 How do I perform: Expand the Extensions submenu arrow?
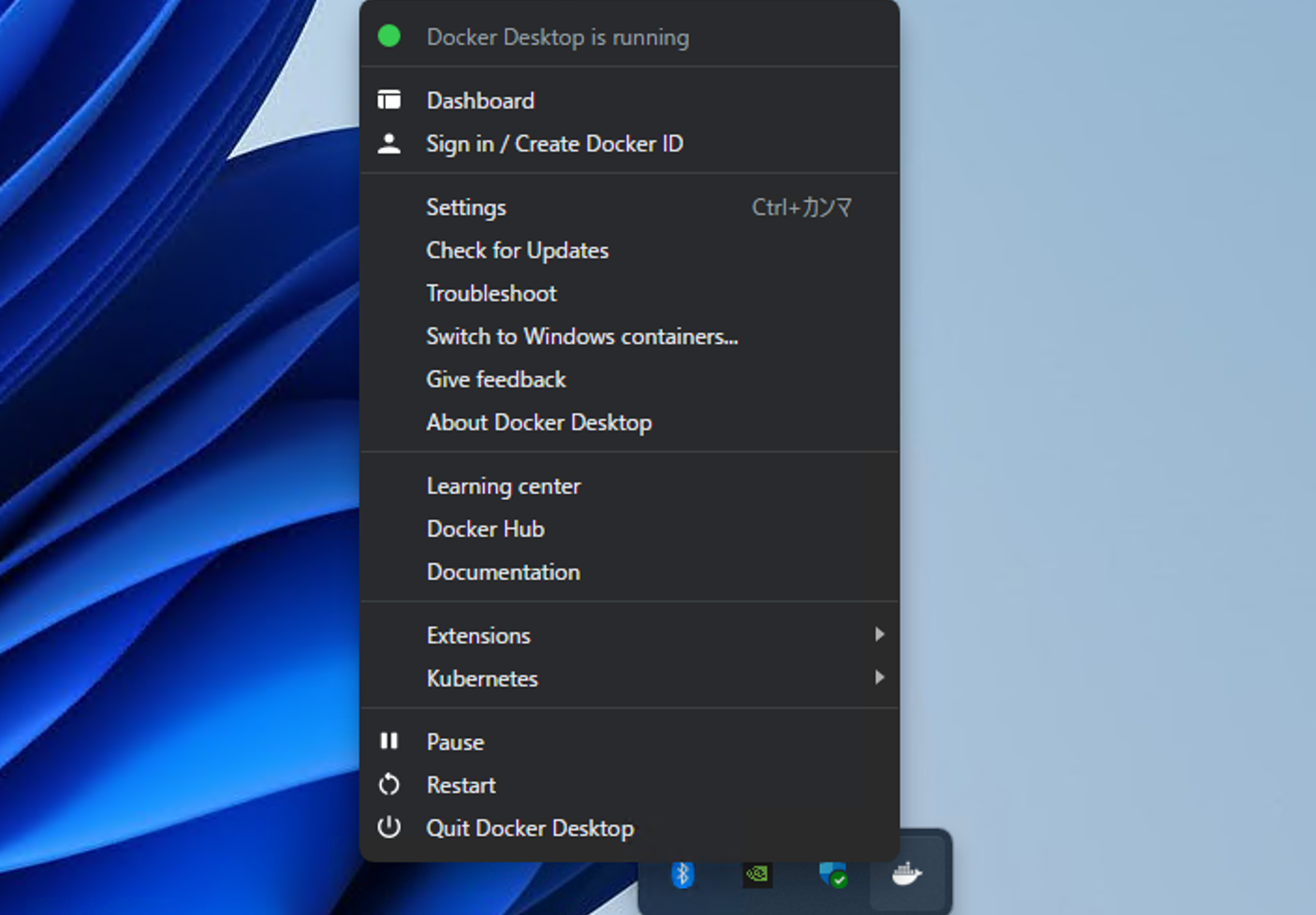pyautogui.click(x=879, y=634)
